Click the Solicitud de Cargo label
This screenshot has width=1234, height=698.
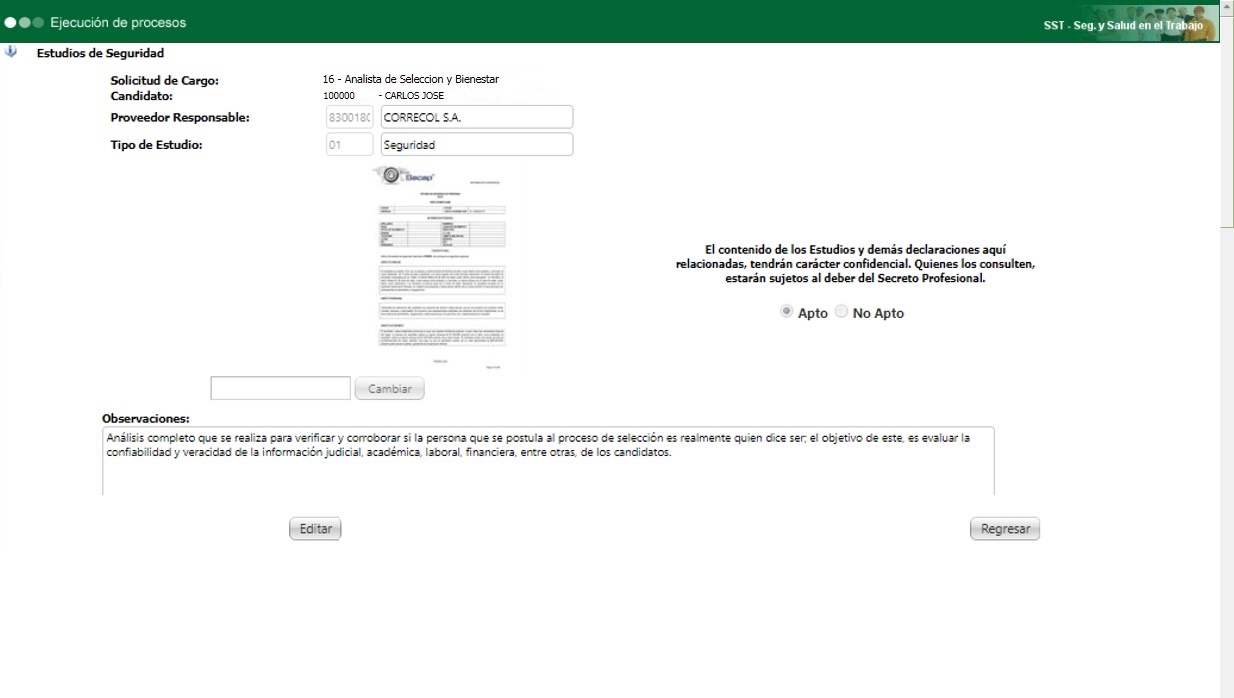point(164,80)
